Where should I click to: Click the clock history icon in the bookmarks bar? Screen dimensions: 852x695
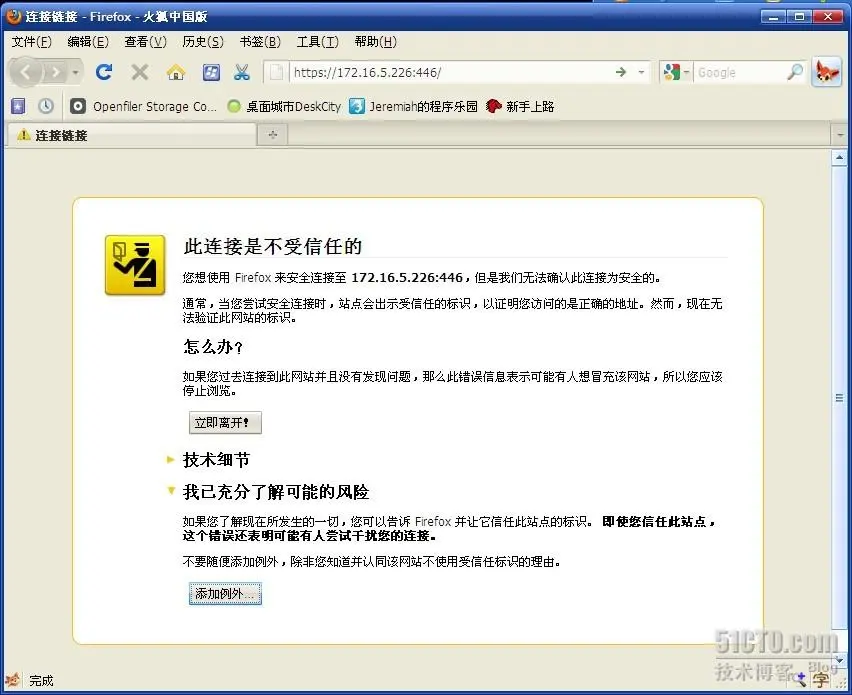coord(46,106)
